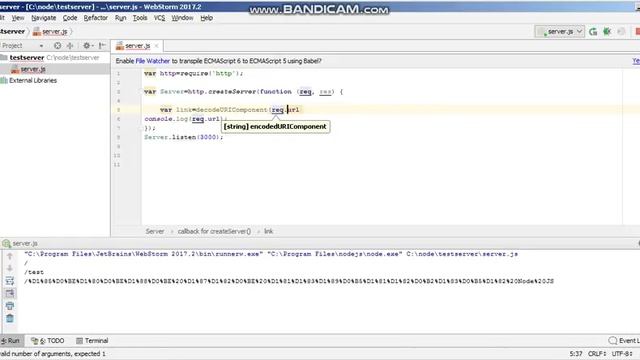Viewport: 640px width, 360px height.
Task: Click server.js in the navigation breadcrumb
Action: 50,31
